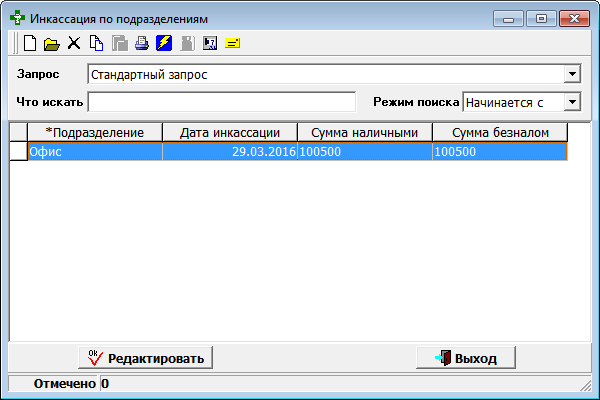Open the question-mark toolbar icon

click(x=210, y=43)
